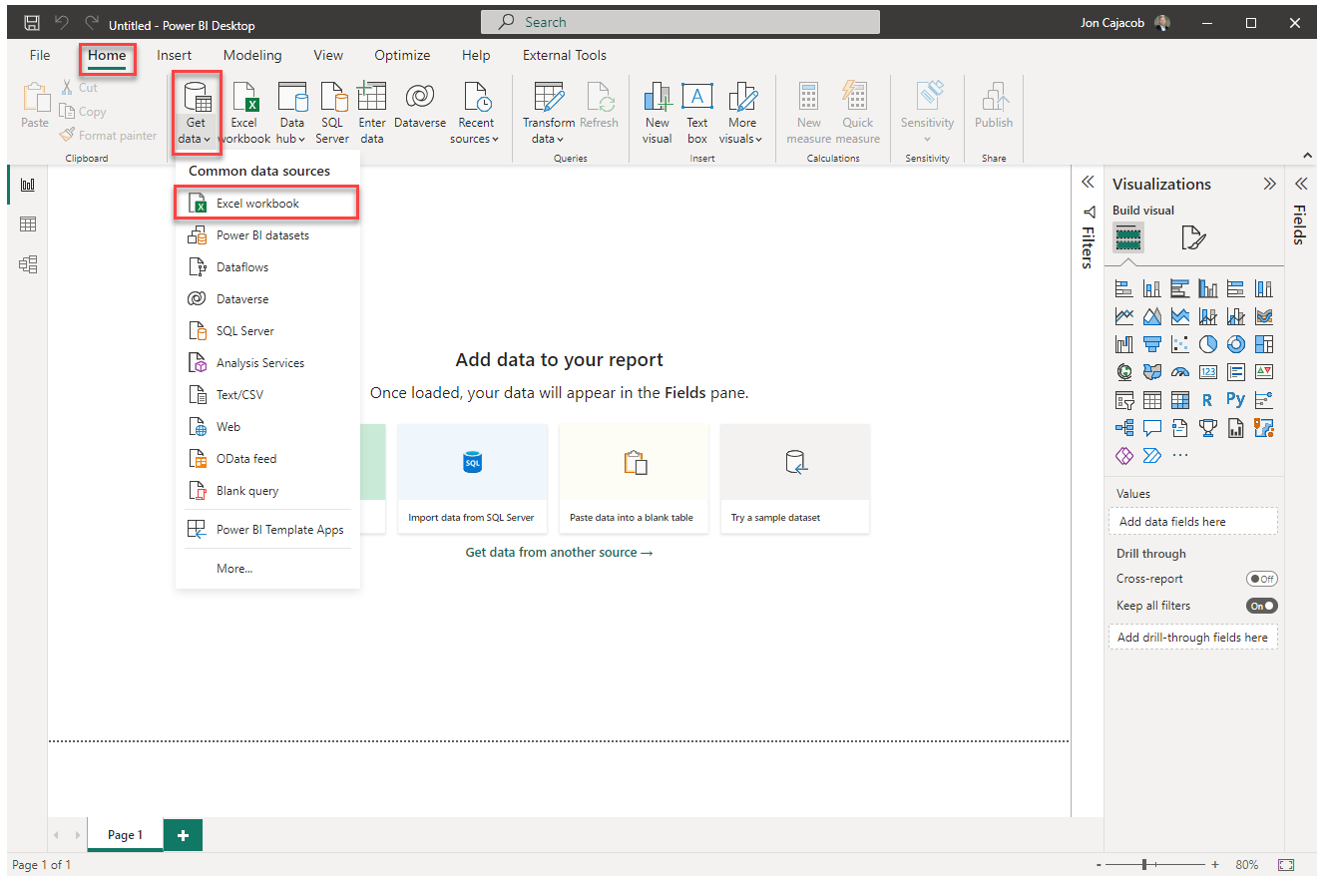Save the report with the disk icon
This screenshot has height=882, width=1321.
[31, 22]
